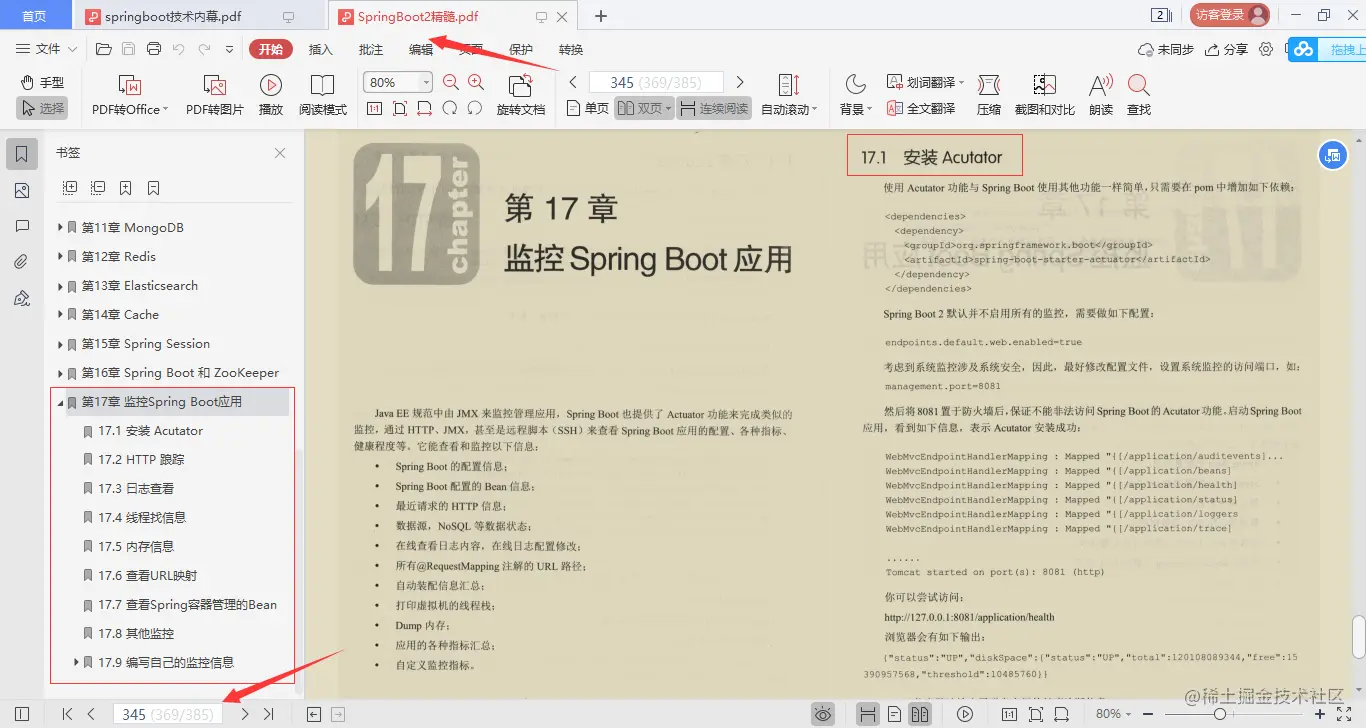Viewport: 1366px width, 728px height.
Task: Collapse 第17章 监控Spring Boot应用 bookmark
Action: [61, 402]
